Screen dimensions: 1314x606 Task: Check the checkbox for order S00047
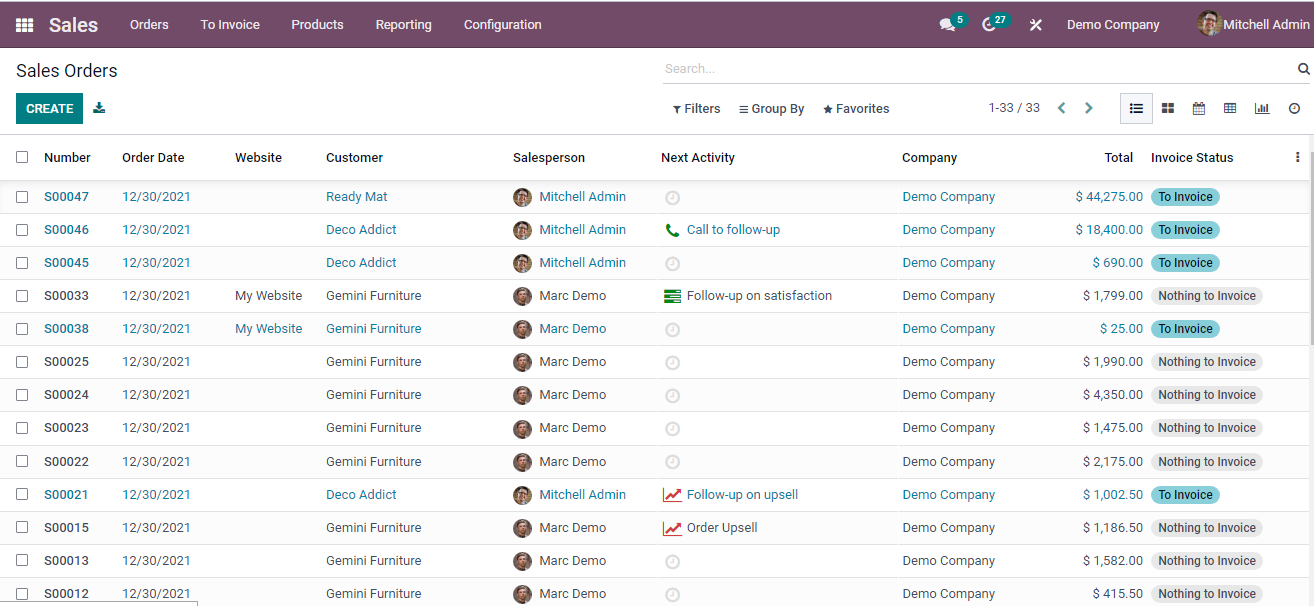22,197
